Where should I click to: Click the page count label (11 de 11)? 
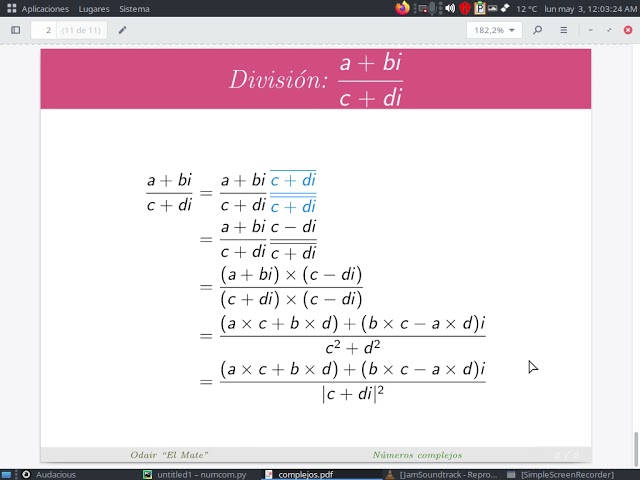click(x=81, y=30)
